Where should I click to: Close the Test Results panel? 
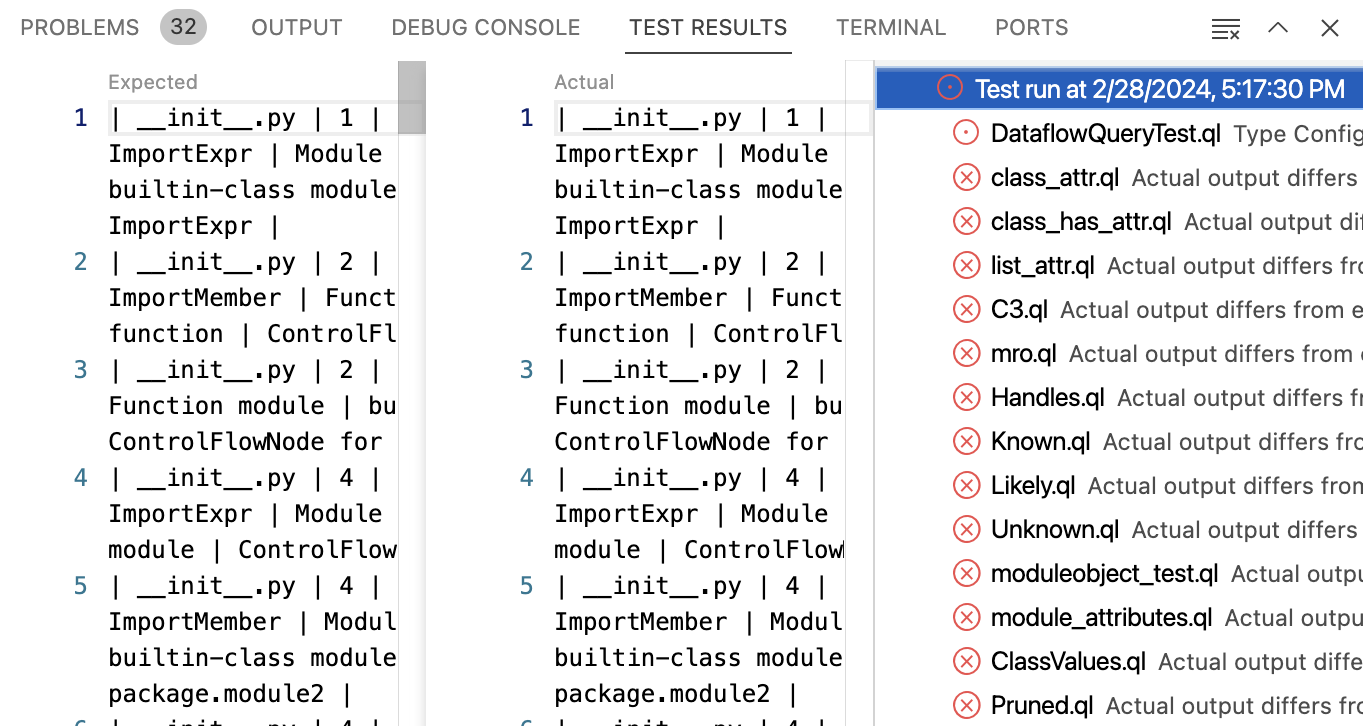coord(1329,28)
